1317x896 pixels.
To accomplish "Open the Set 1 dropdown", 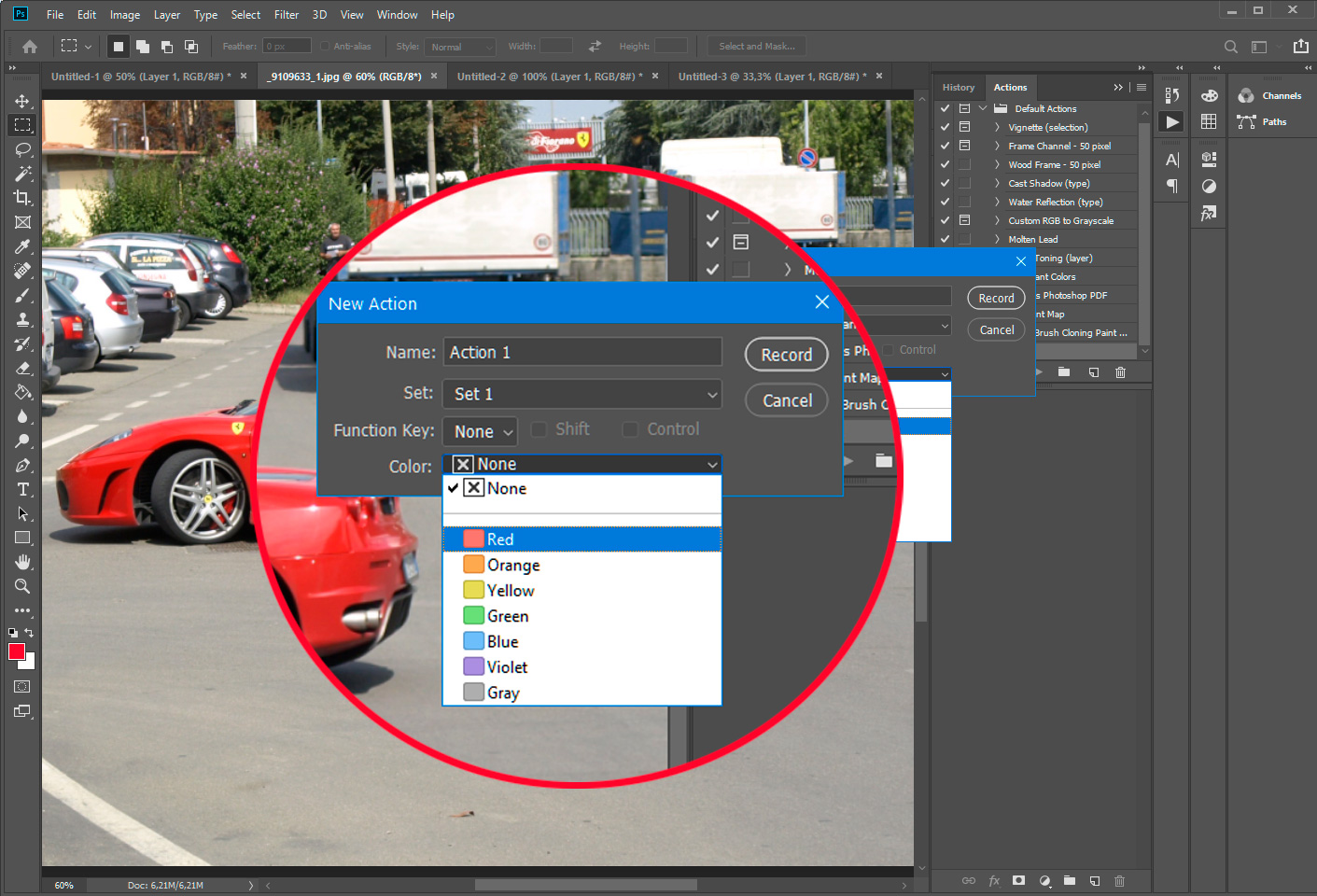I will click(x=581, y=394).
